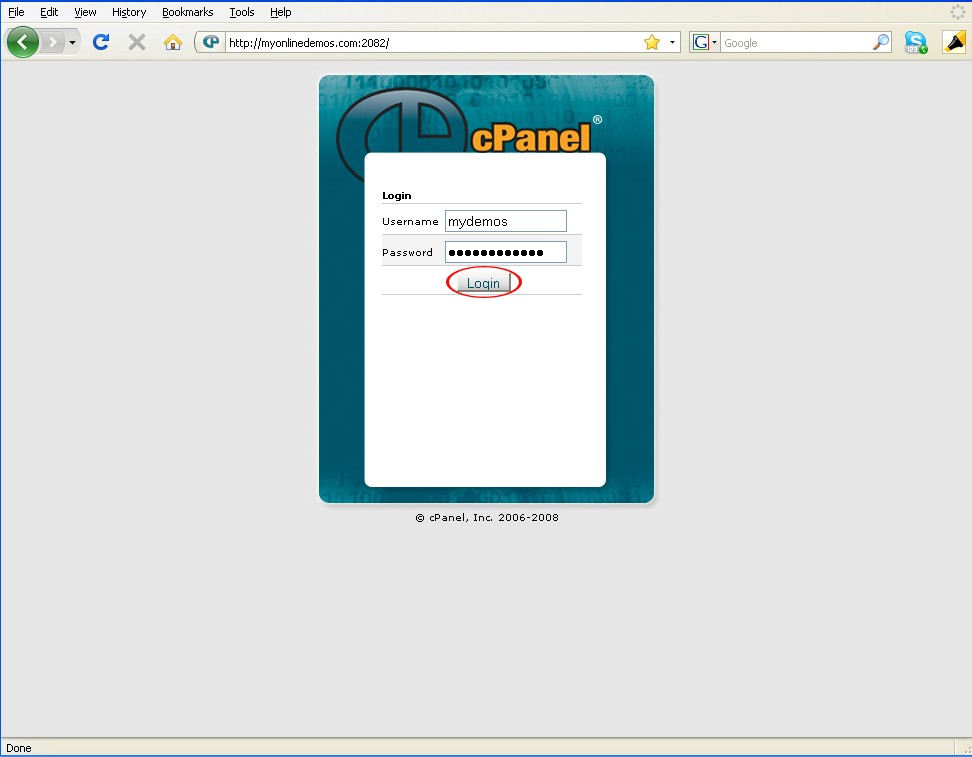Click the Skype toolbar icon
This screenshot has height=757, width=972.
tap(916, 42)
